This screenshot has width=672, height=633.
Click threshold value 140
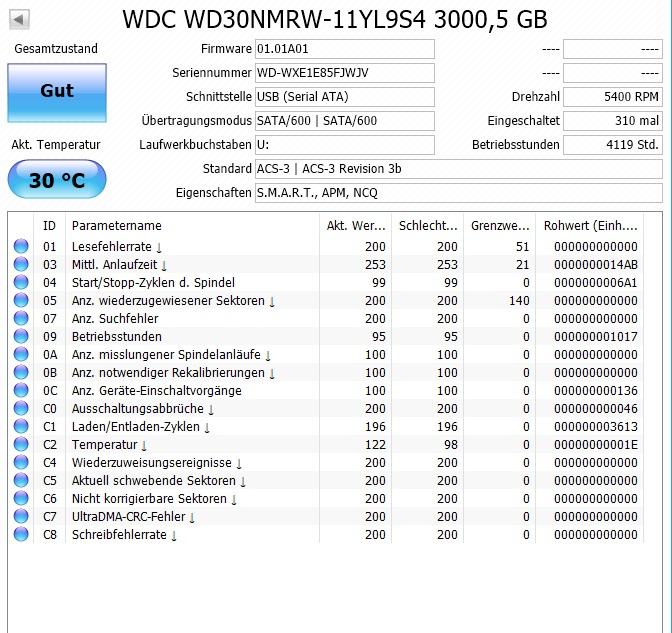pyautogui.click(x=519, y=300)
